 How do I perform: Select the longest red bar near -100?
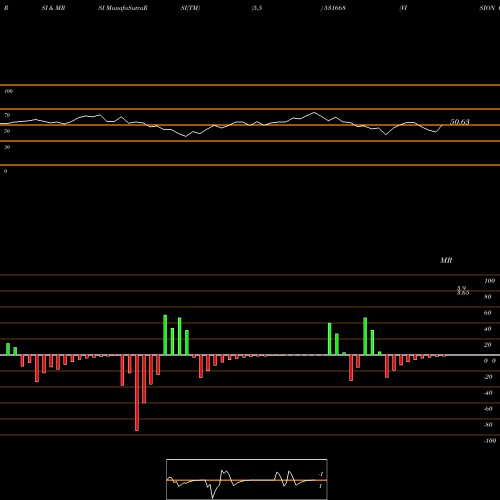coord(137,393)
